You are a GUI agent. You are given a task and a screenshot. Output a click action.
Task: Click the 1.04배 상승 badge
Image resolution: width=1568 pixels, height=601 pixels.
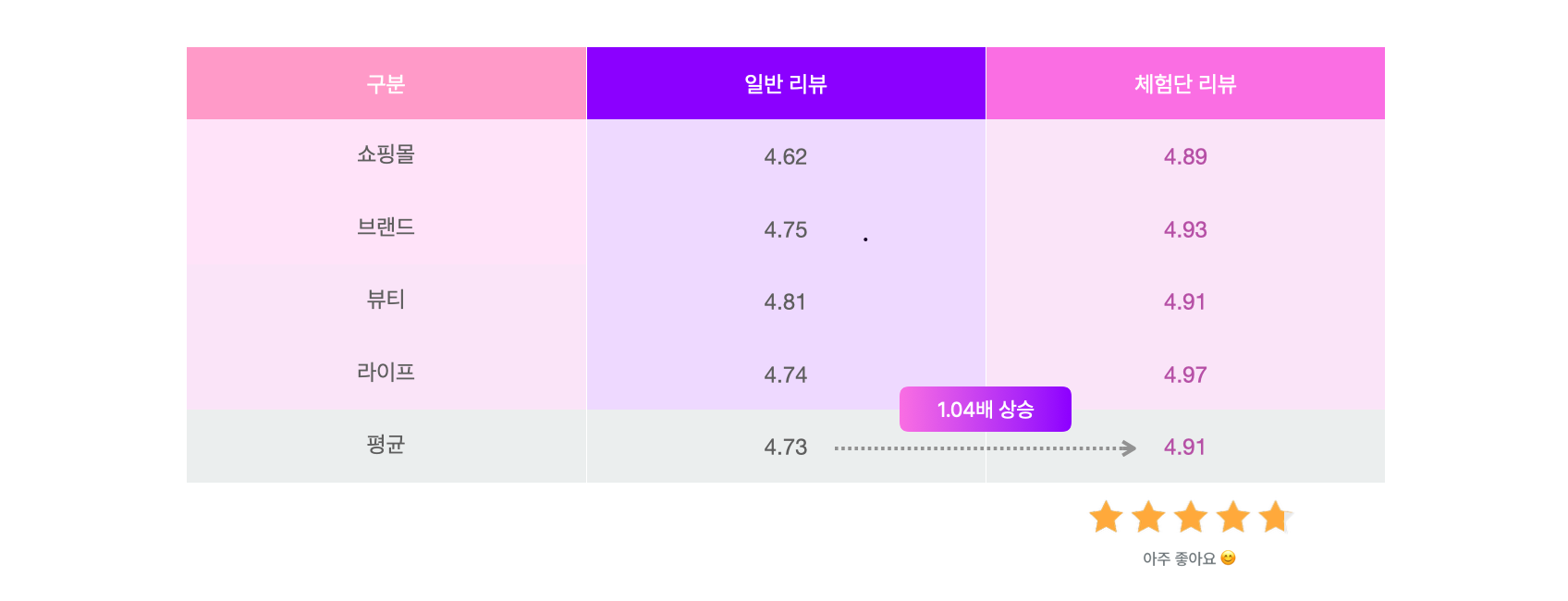coord(986,409)
